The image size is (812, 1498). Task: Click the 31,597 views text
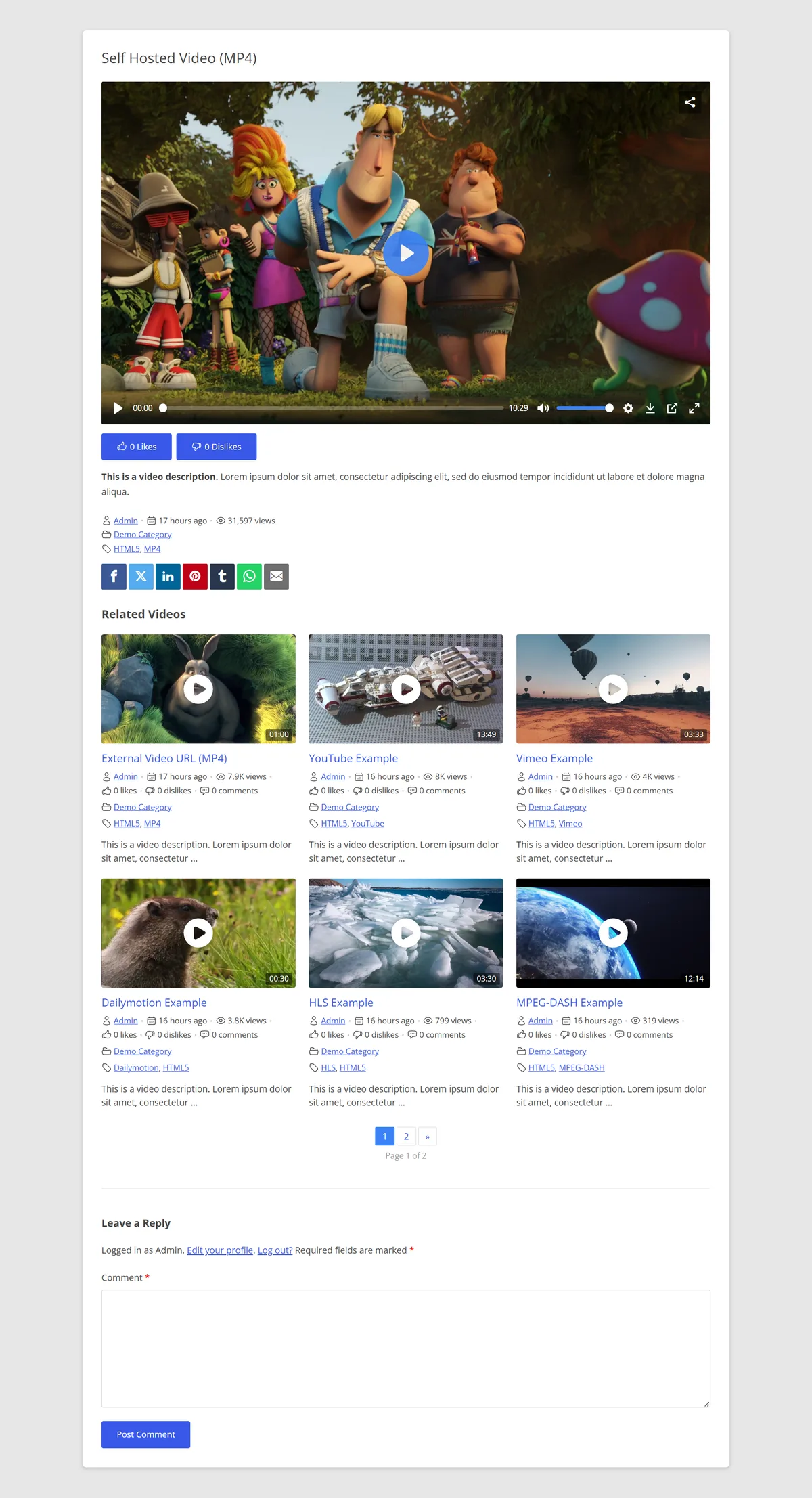coord(251,521)
